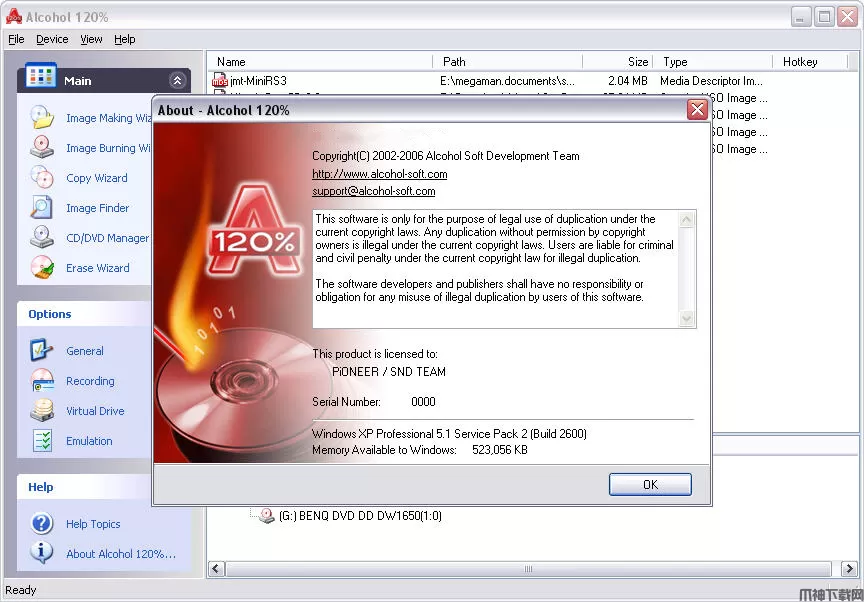
Task: Open CD/DVD Manager link in sidebar
Action: [x=107, y=238]
